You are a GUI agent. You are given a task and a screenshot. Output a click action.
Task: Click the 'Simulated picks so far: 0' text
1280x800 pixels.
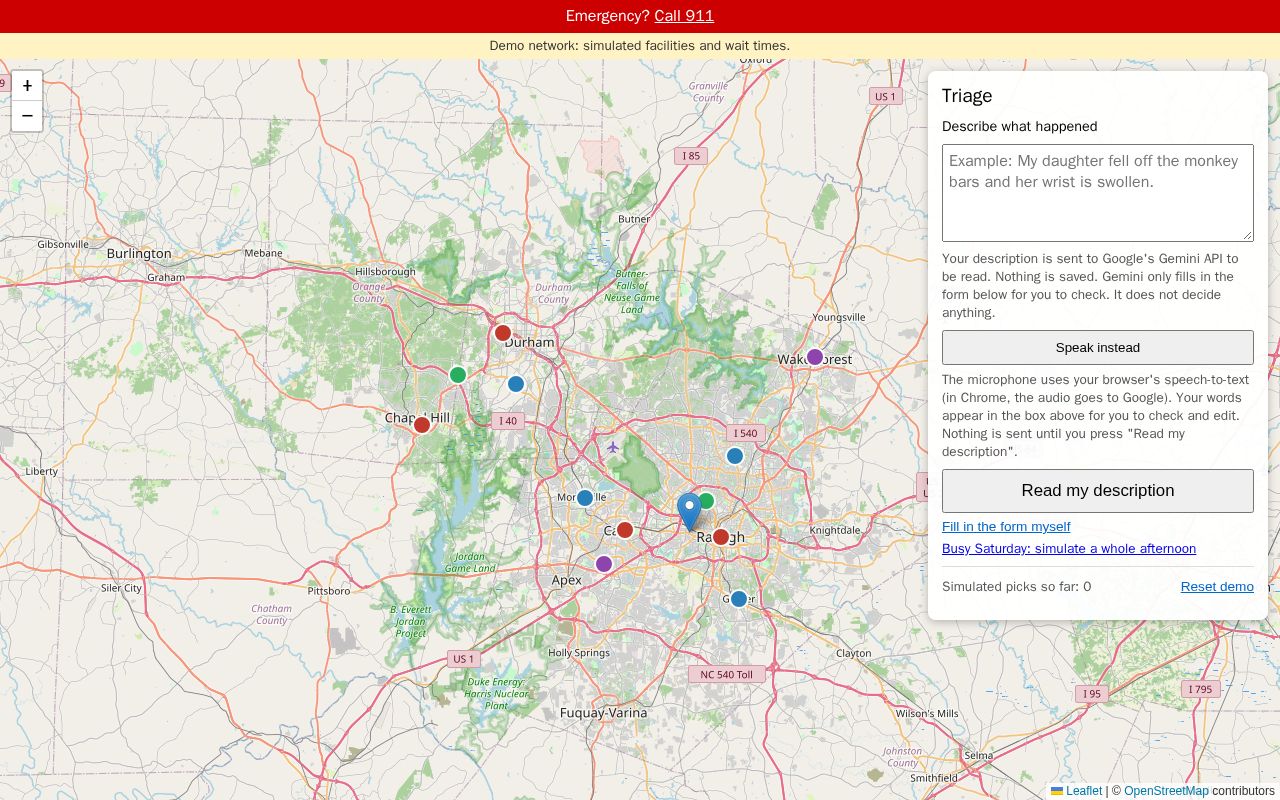coord(1016,587)
